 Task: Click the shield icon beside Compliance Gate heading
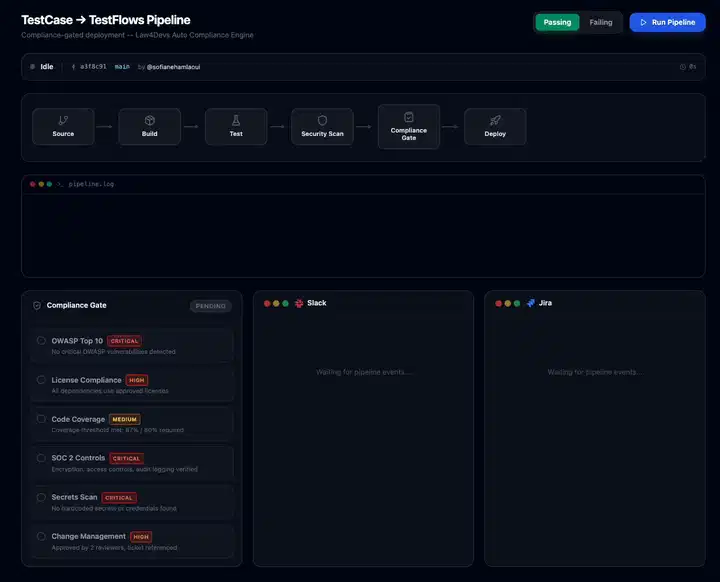(37, 306)
